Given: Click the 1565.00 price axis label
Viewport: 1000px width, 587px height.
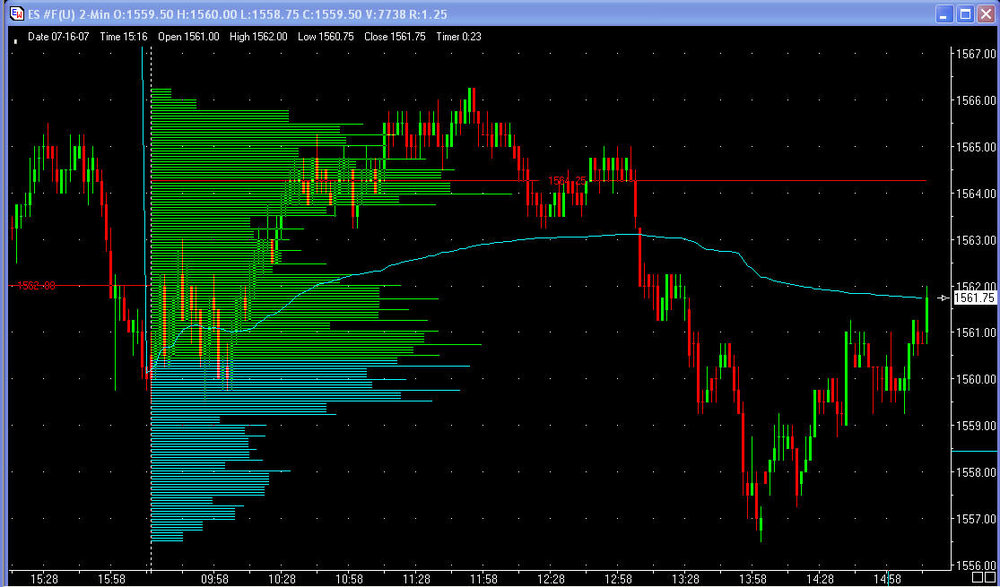Looking at the screenshot, I should 974,147.
